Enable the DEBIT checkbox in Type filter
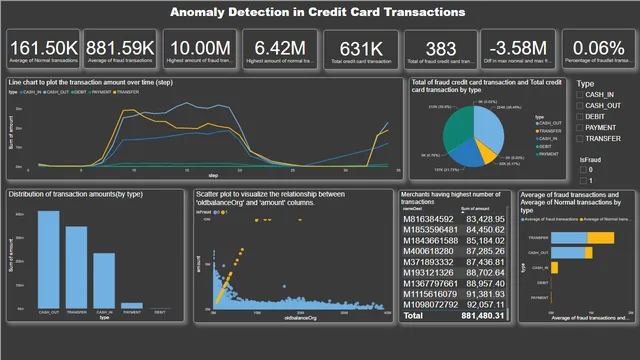This screenshot has width=640, height=360. click(580, 117)
